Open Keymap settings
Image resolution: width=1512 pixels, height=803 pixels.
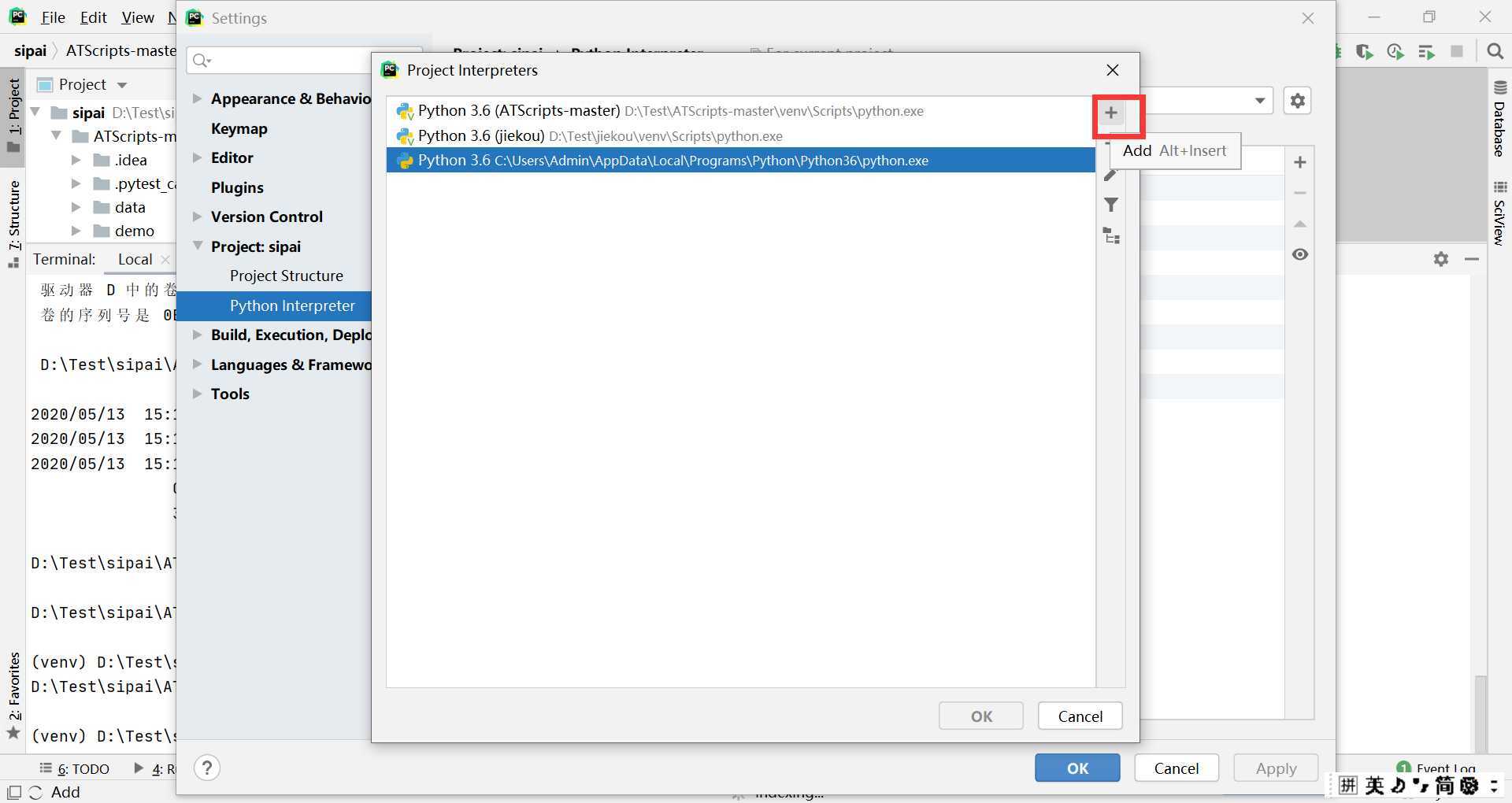click(239, 128)
